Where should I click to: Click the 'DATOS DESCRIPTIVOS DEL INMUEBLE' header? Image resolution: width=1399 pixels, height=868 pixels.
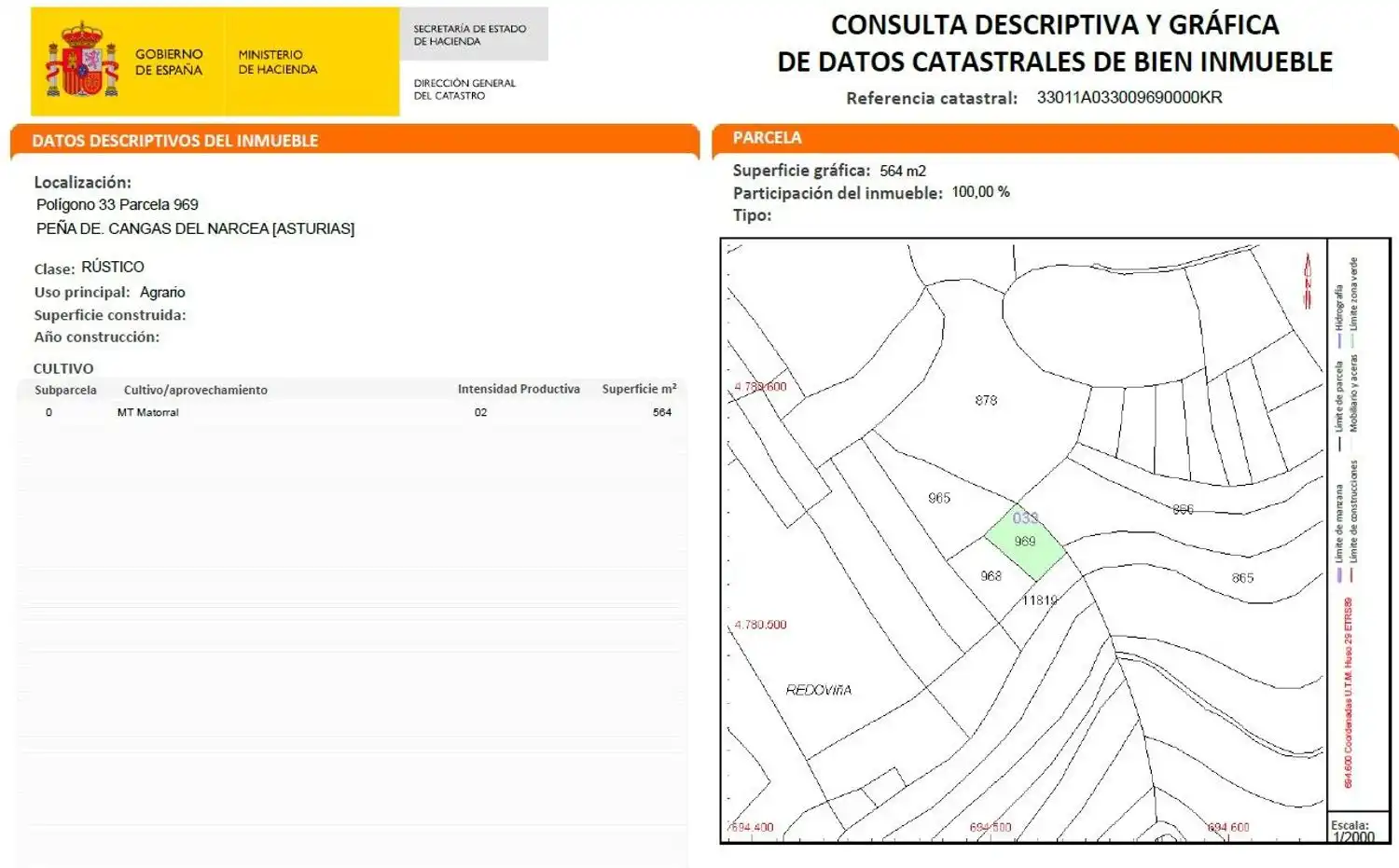click(x=175, y=141)
